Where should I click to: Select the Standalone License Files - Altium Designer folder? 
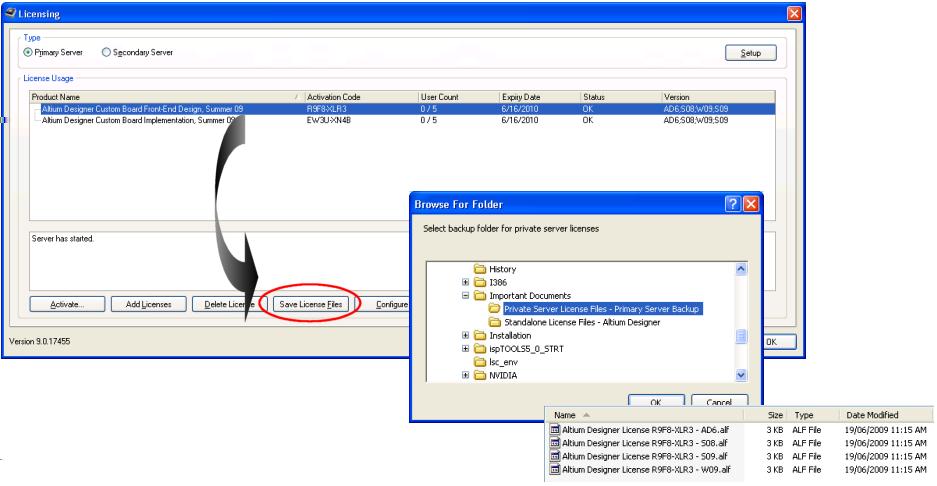tap(582, 322)
